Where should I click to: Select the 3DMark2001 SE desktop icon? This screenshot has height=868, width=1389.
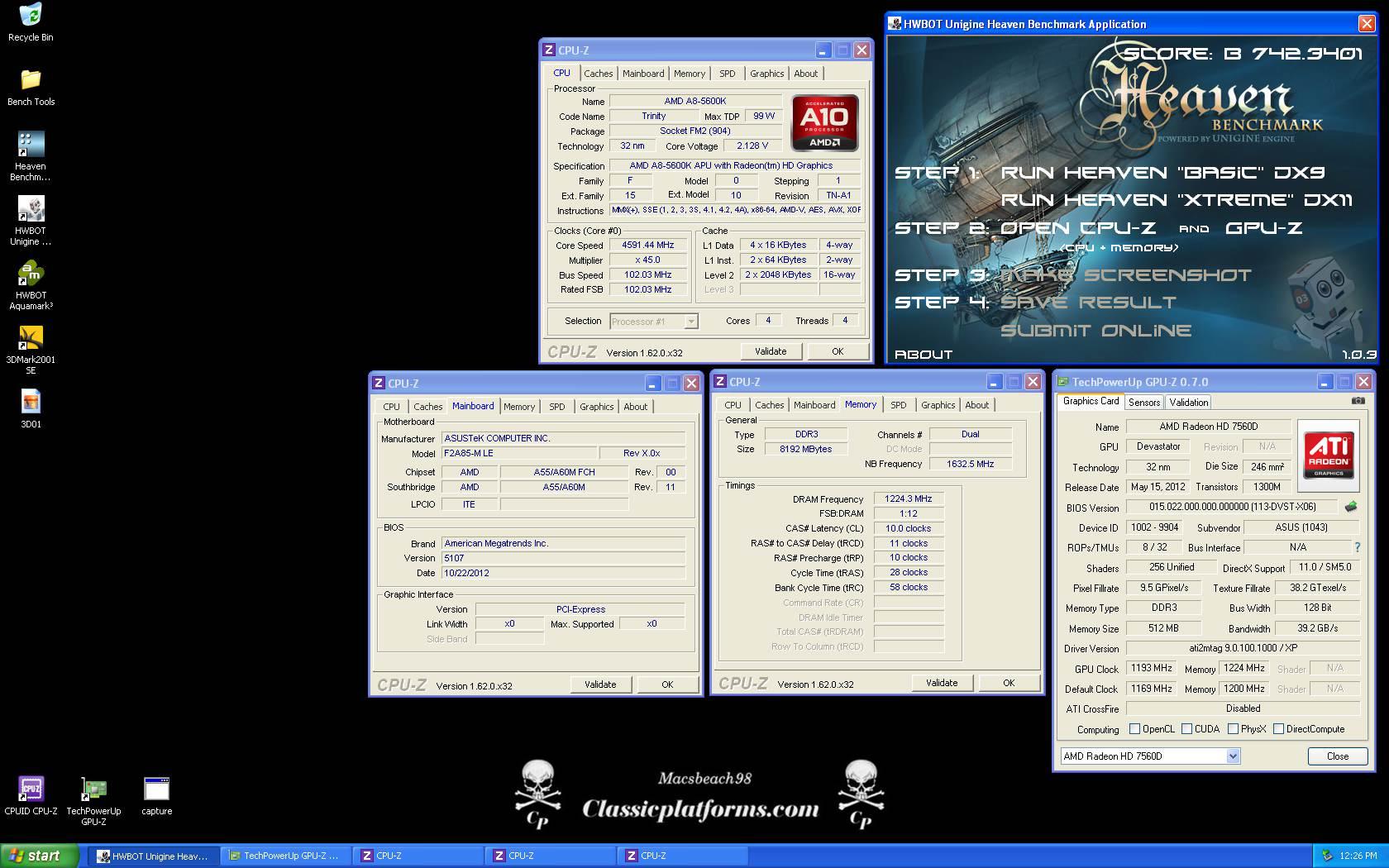click(31, 350)
